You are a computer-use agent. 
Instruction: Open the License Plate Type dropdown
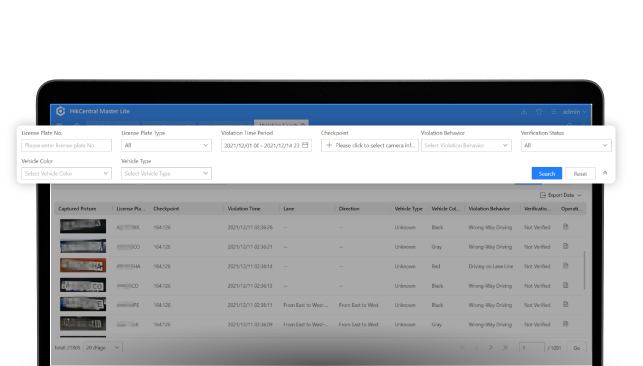(x=166, y=145)
